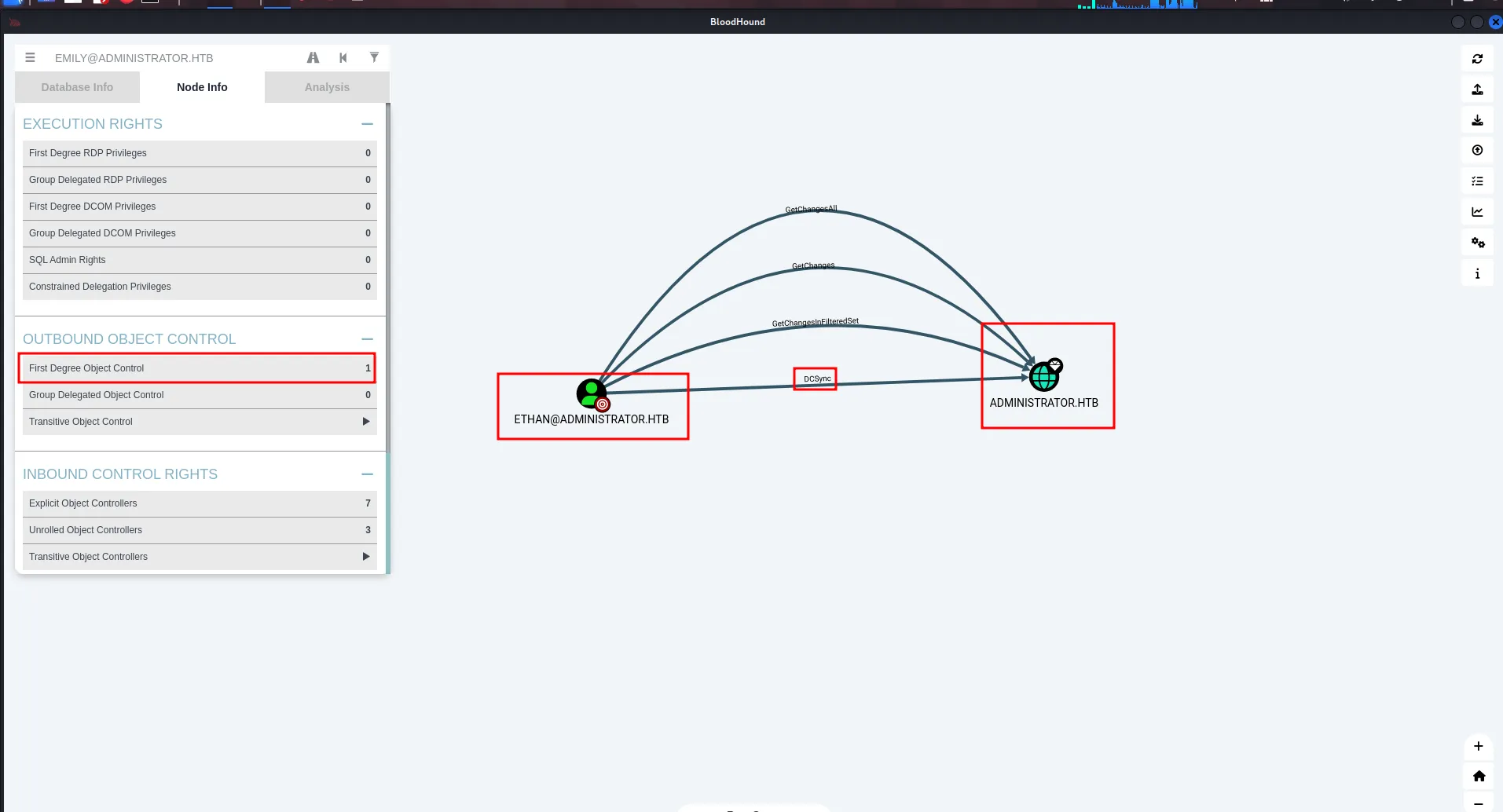Open settings via the gears icon

[1477, 243]
